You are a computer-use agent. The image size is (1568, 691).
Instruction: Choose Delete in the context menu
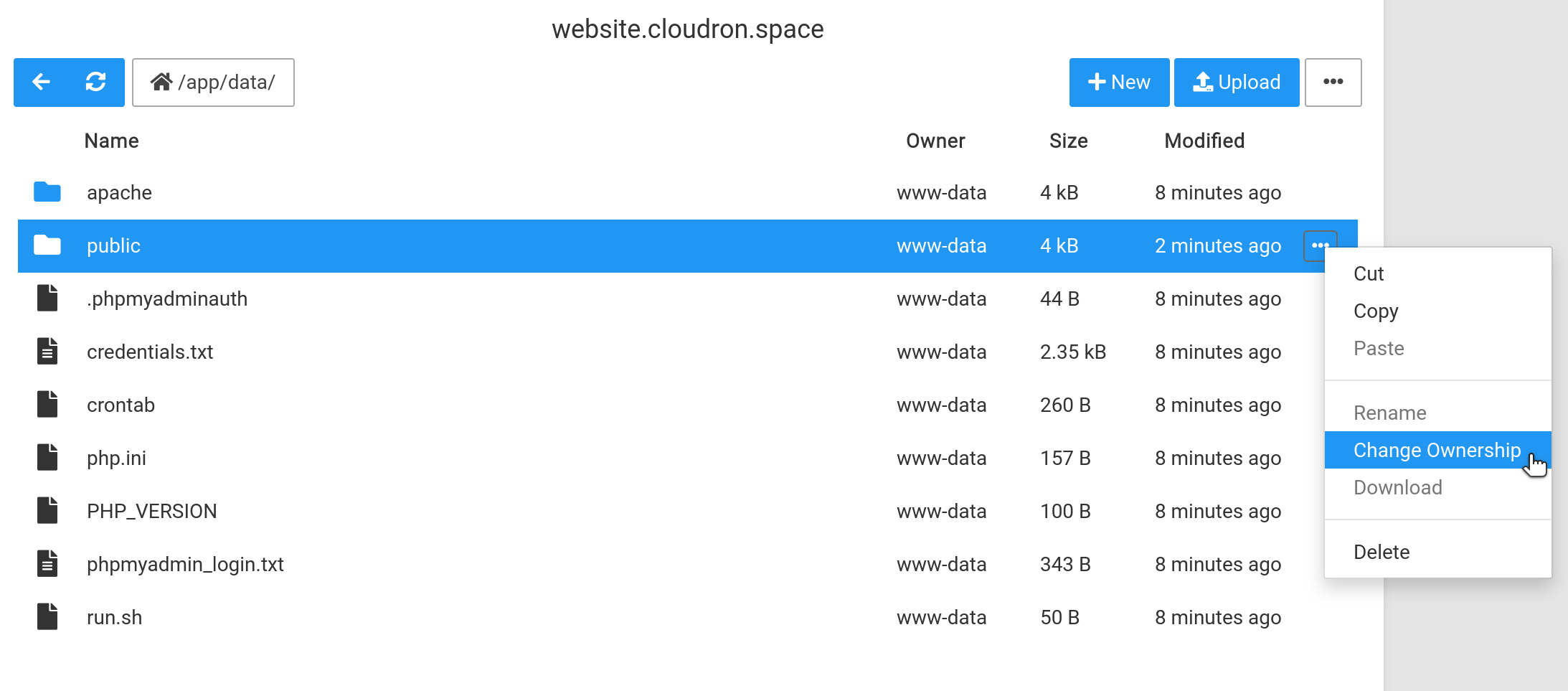[x=1382, y=552]
